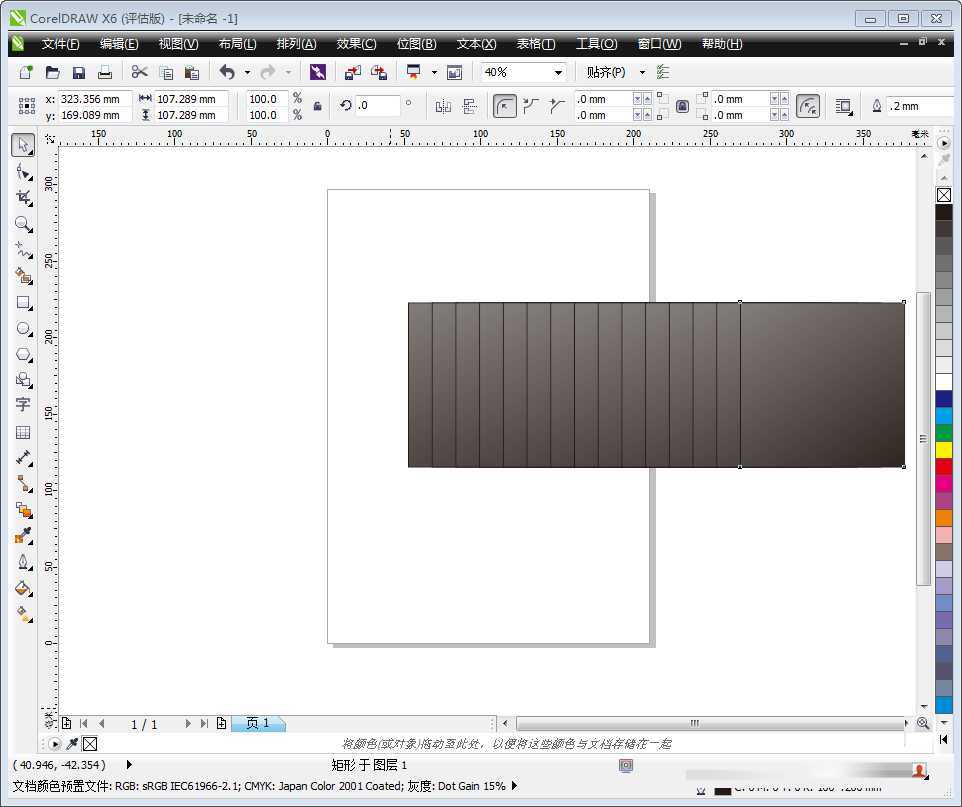Screen dimensions: 962x807
Task: Undo the last action
Action: (x=228, y=71)
